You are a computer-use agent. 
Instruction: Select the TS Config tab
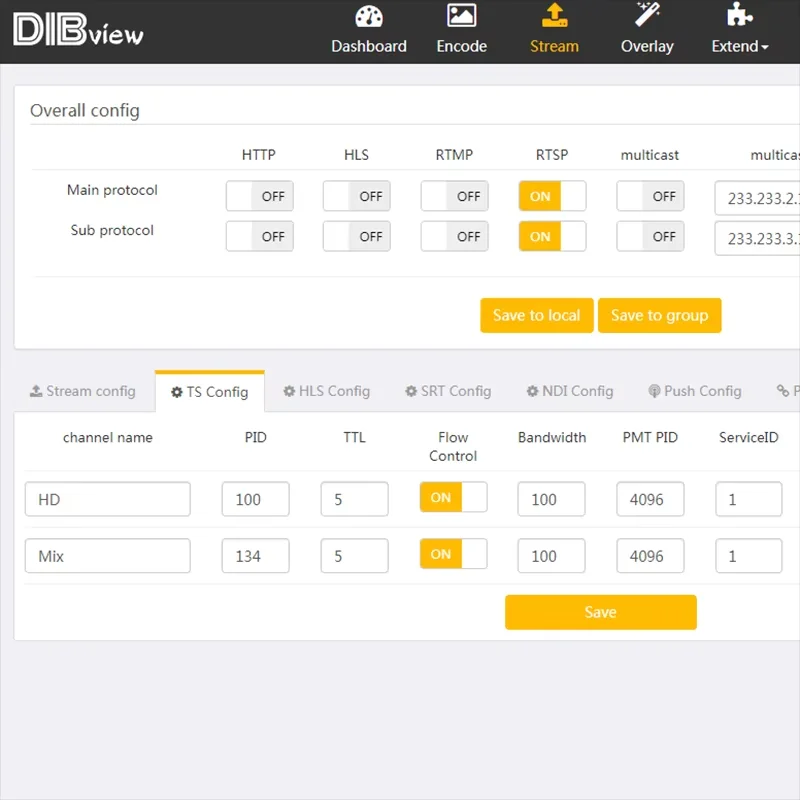pyautogui.click(x=210, y=392)
